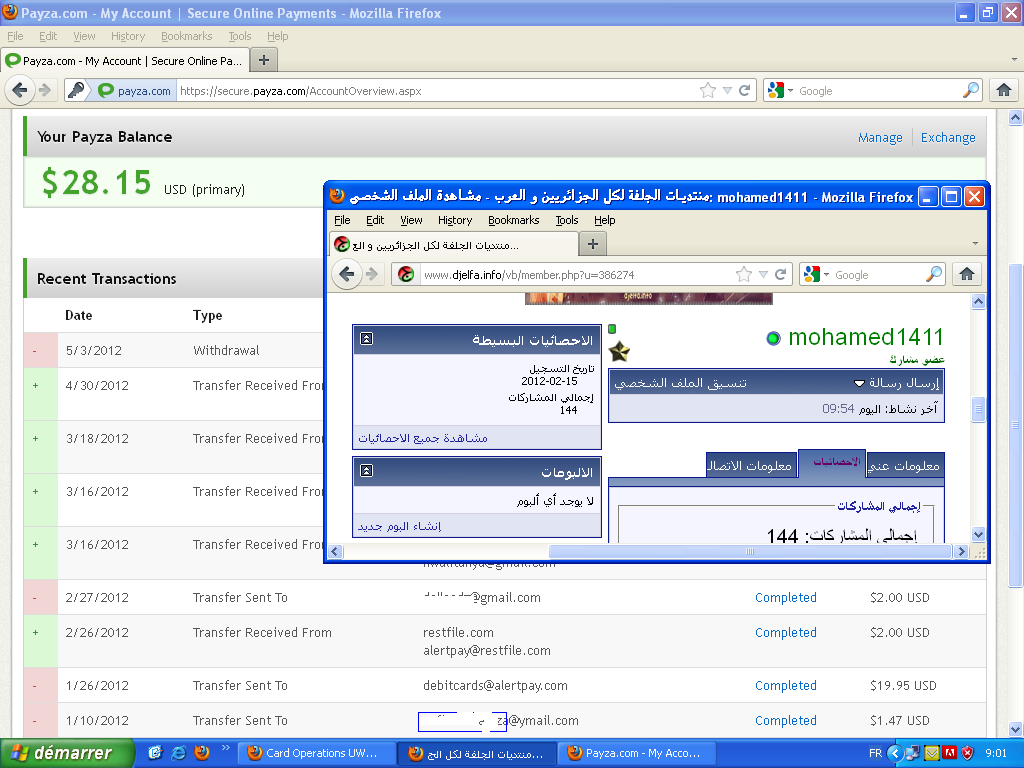
Task: Click the djelfa window vertical scrollbar thumb
Action: pyautogui.click(x=978, y=409)
